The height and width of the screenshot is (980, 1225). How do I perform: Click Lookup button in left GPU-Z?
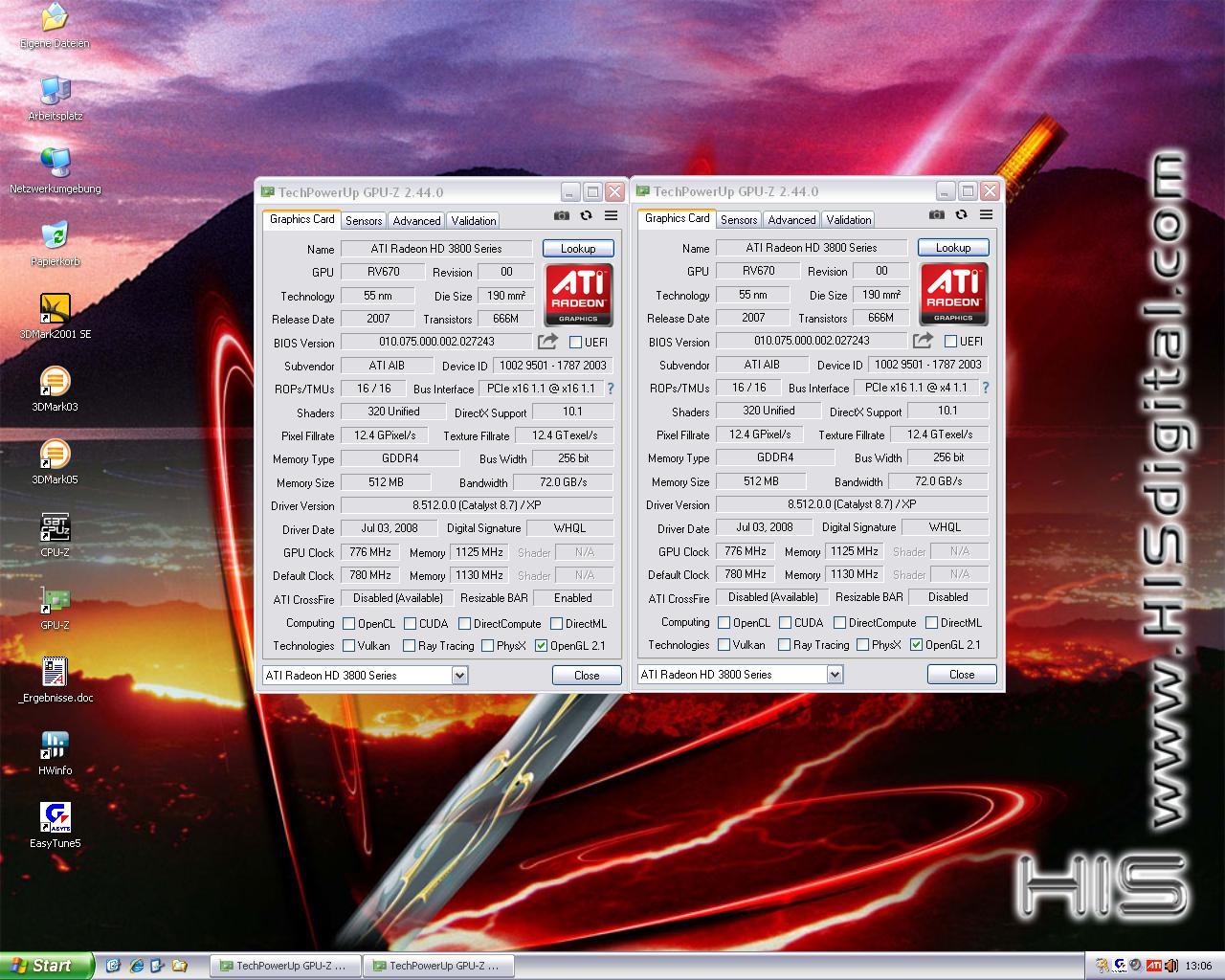click(x=578, y=248)
